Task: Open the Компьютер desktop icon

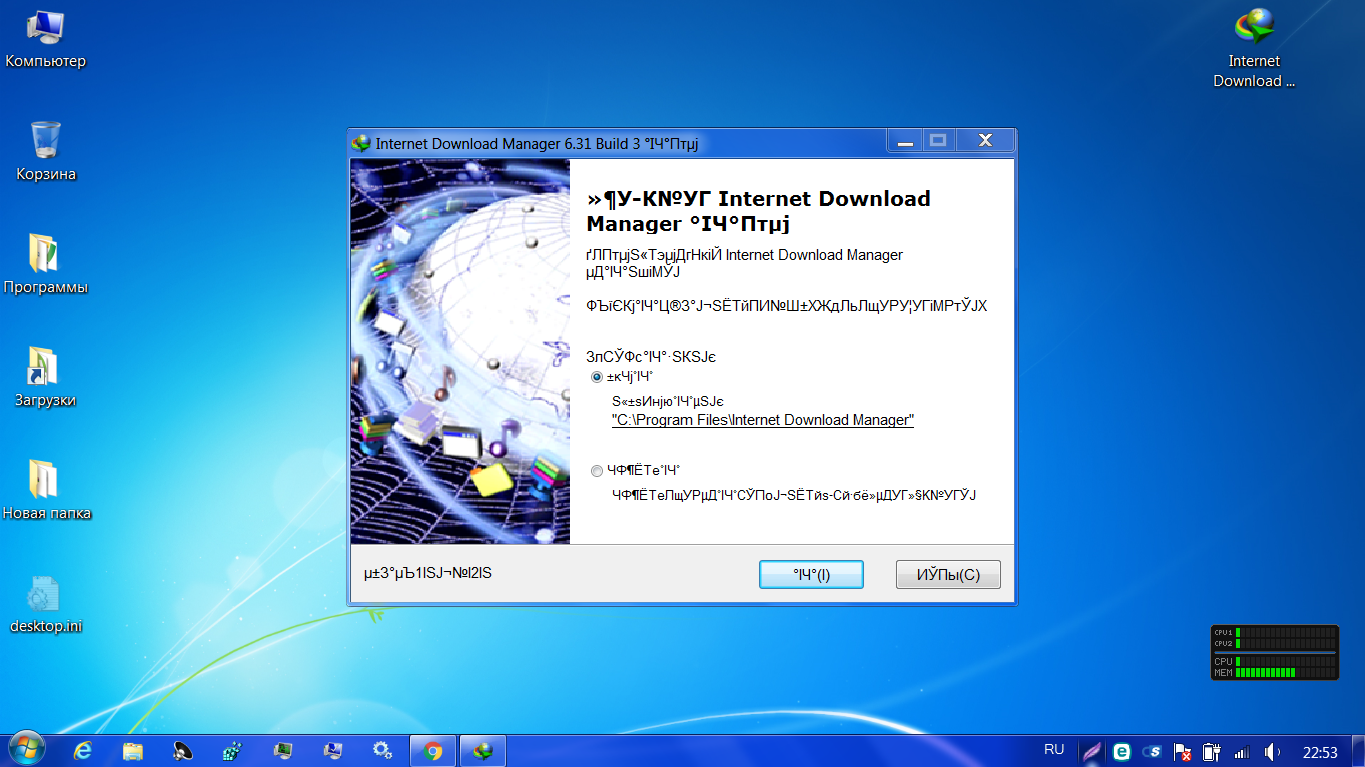Action: tap(46, 41)
